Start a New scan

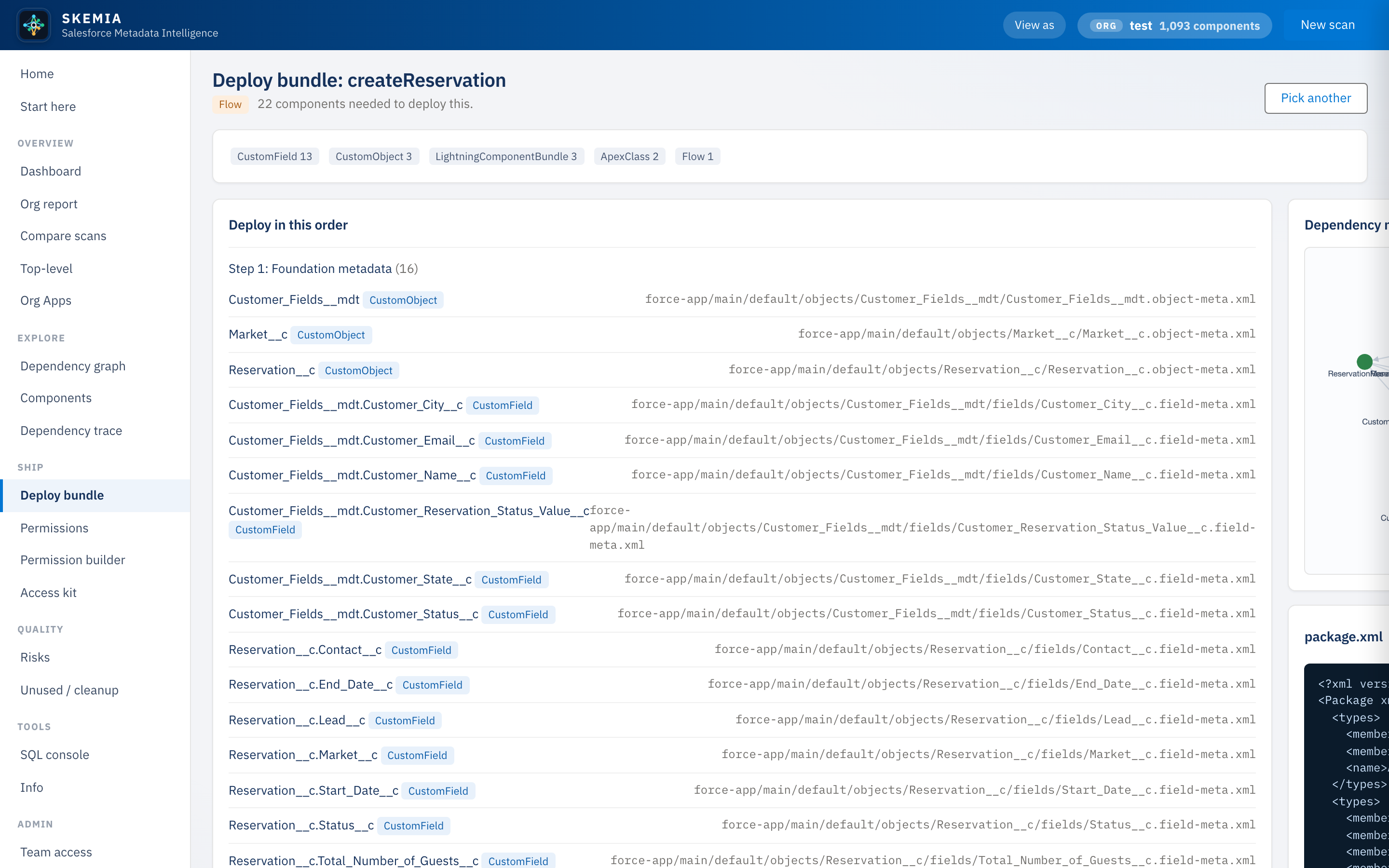click(x=1327, y=25)
